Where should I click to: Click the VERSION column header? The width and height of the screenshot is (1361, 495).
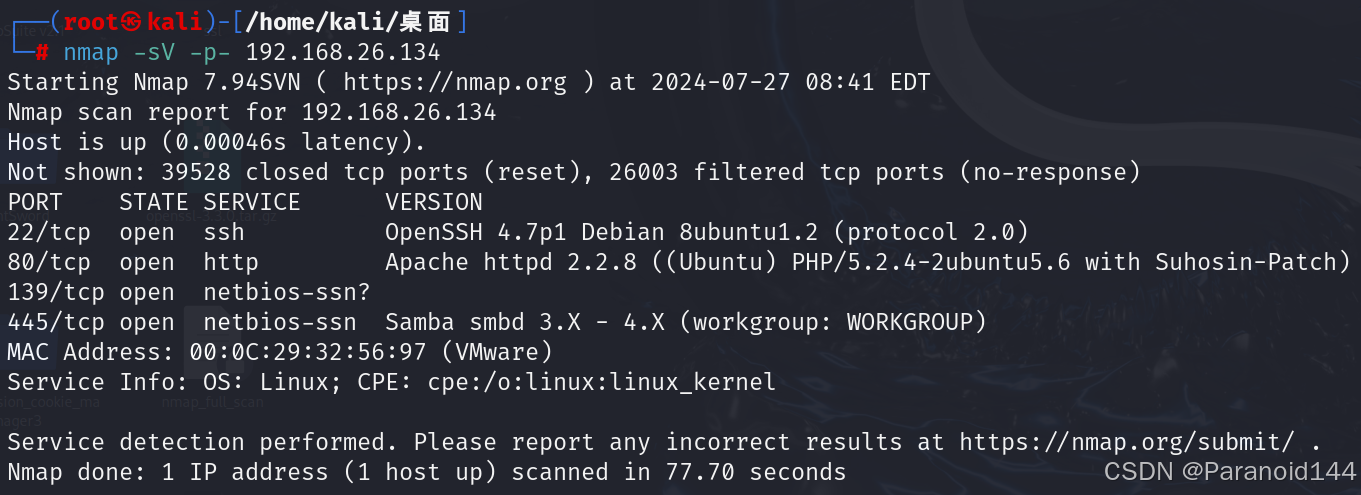pos(434,202)
